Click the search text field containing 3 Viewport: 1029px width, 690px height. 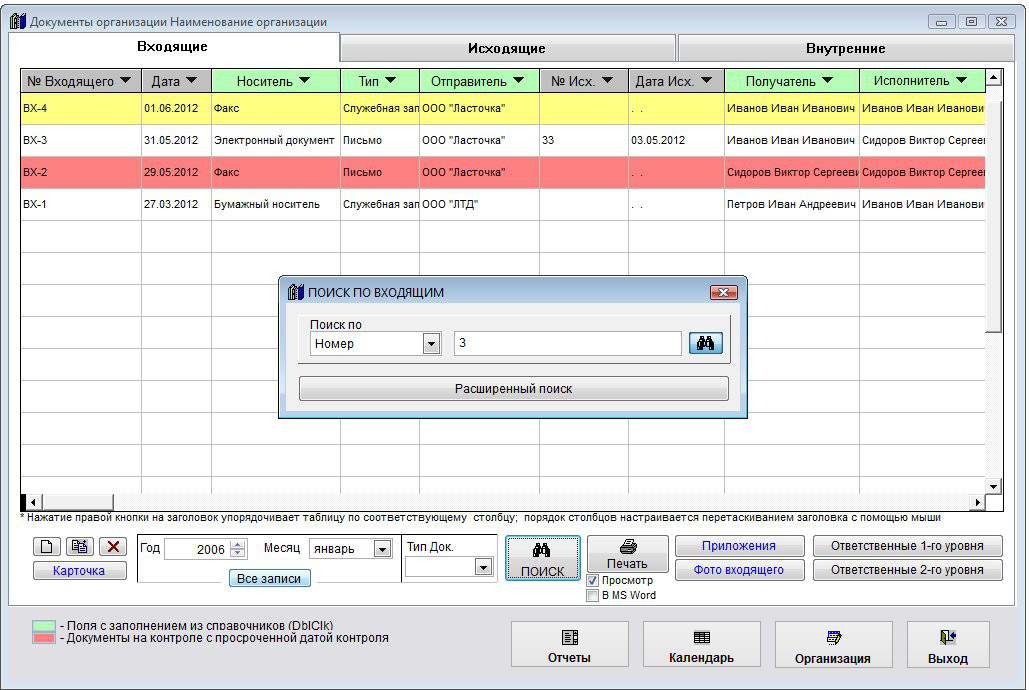pos(567,344)
